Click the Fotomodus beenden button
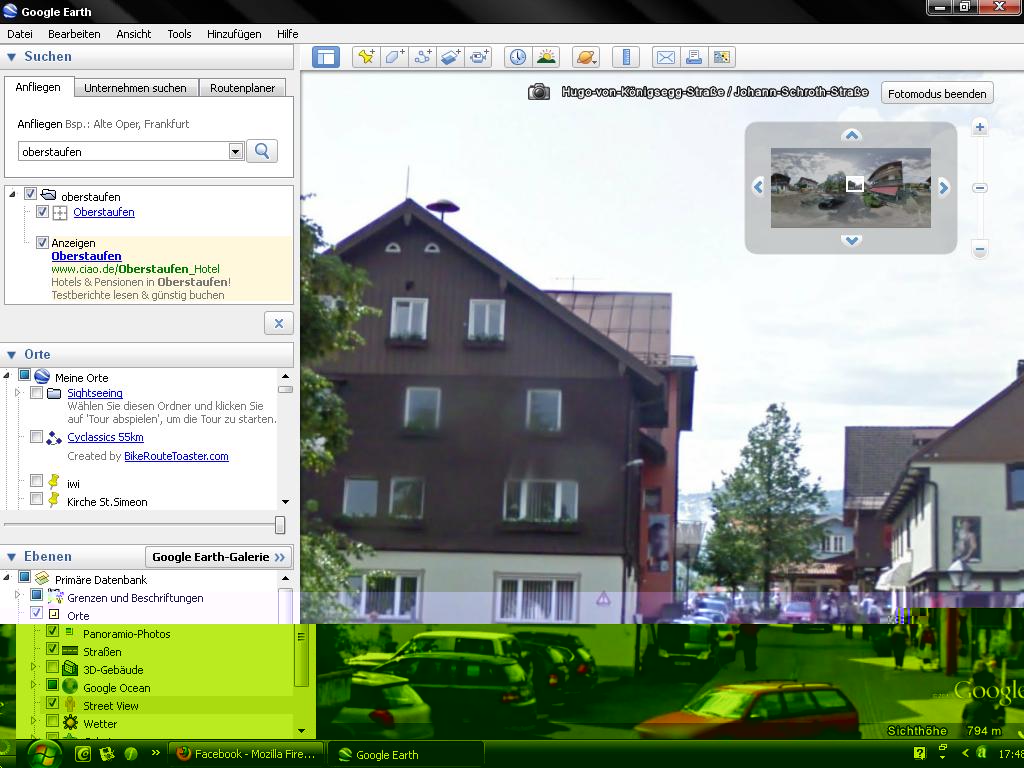 click(937, 94)
